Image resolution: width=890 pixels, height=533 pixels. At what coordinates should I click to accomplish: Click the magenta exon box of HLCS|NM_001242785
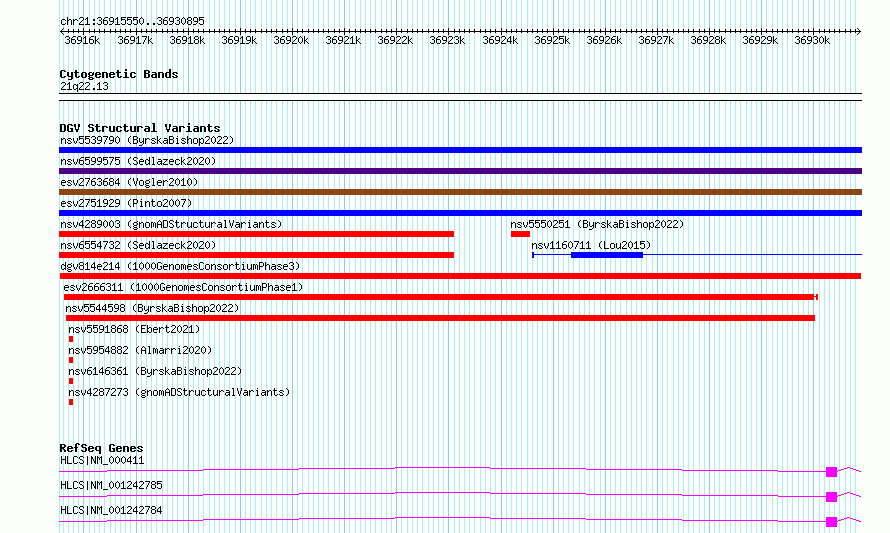pyautogui.click(x=832, y=497)
